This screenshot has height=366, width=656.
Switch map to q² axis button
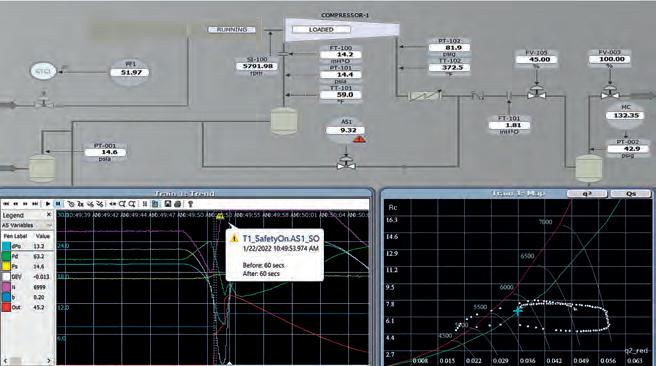click(587, 193)
